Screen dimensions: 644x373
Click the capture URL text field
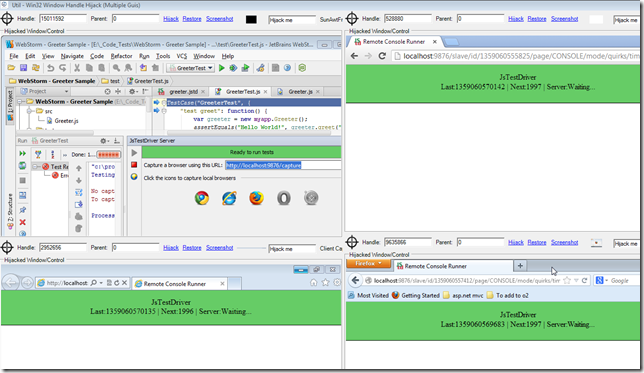tap(283, 165)
